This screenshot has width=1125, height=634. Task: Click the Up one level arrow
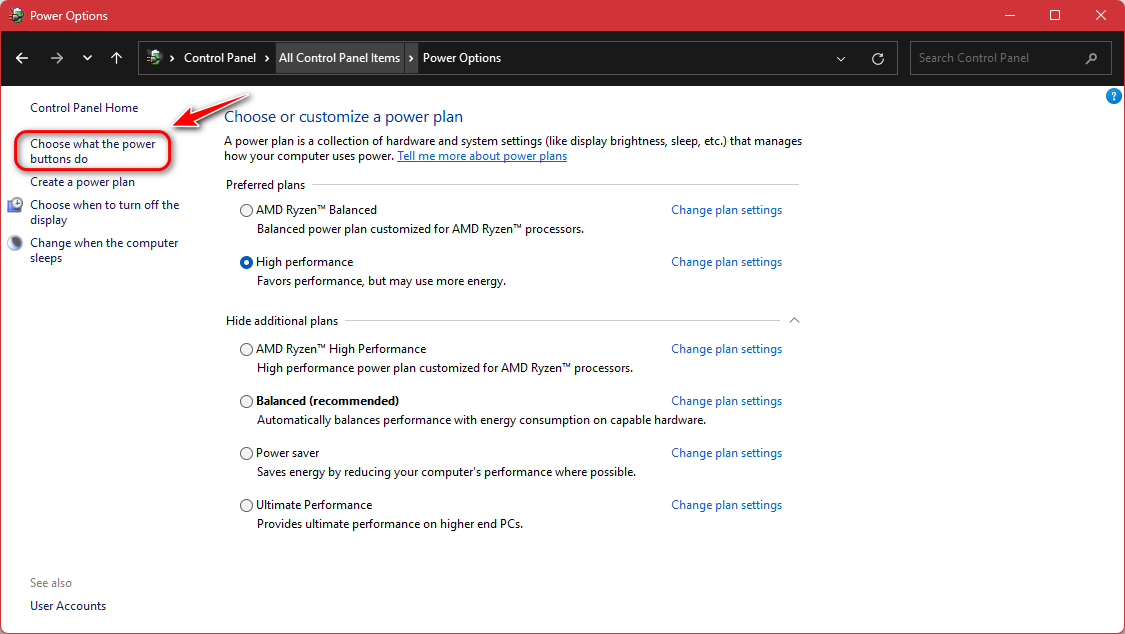click(x=116, y=58)
